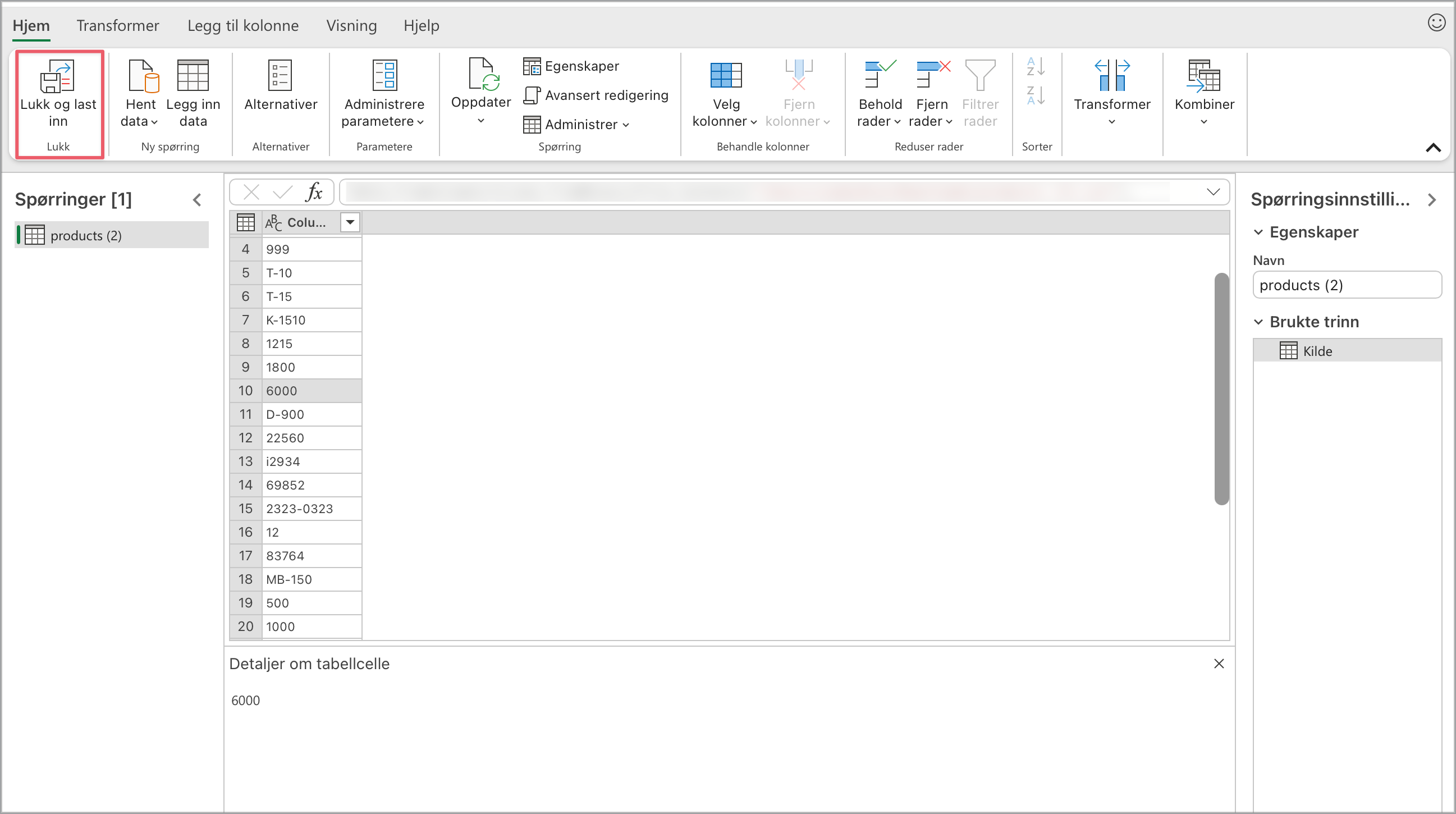Select the Kilde applied step
Image resolution: width=1456 pixels, height=814 pixels.
pyautogui.click(x=1317, y=351)
